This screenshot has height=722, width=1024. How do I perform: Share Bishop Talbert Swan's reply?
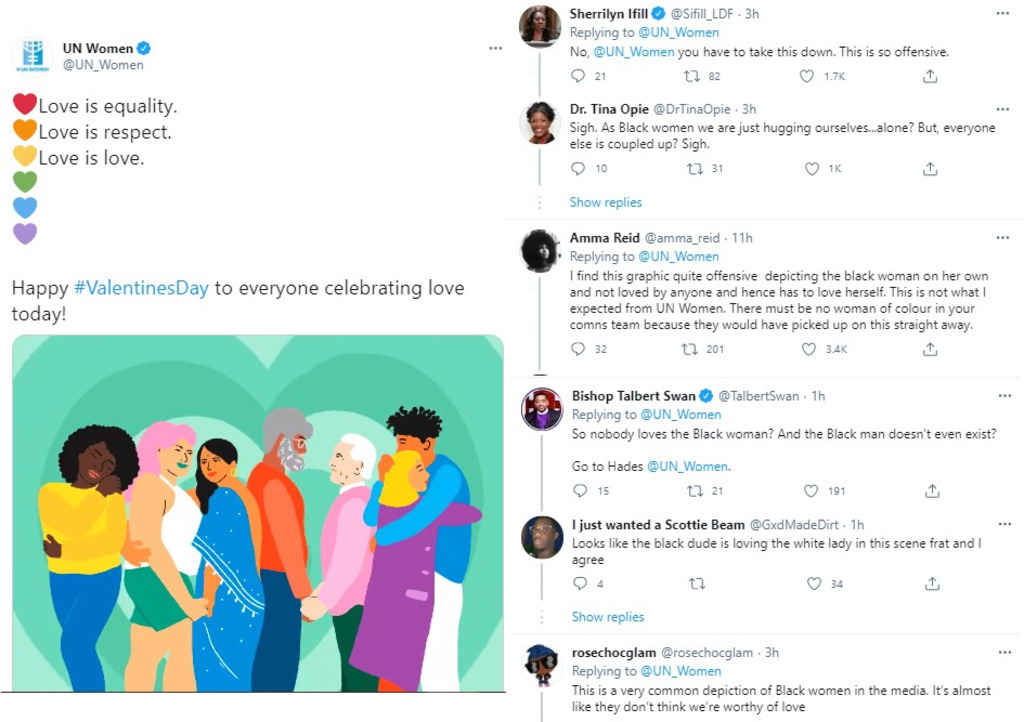932,491
